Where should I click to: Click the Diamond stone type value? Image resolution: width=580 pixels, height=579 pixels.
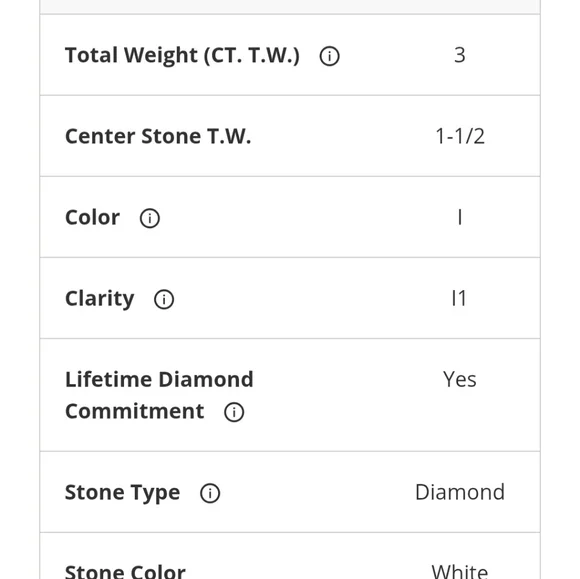(x=460, y=492)
